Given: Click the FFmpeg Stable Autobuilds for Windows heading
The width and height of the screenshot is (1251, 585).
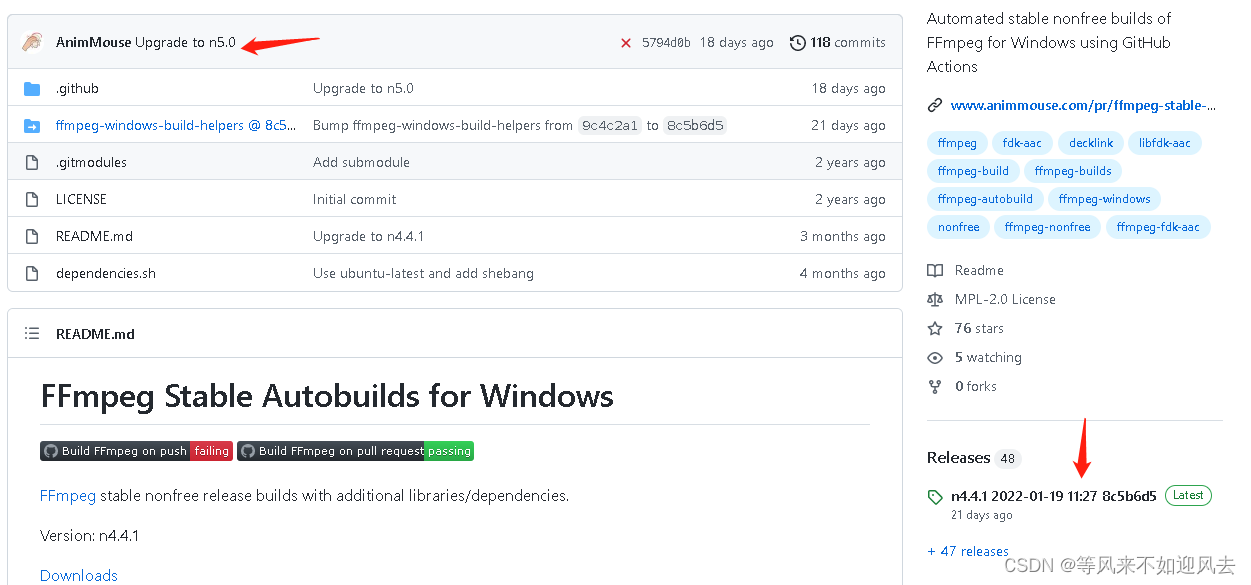Looking at the screenshot, I should coord(327,396).
